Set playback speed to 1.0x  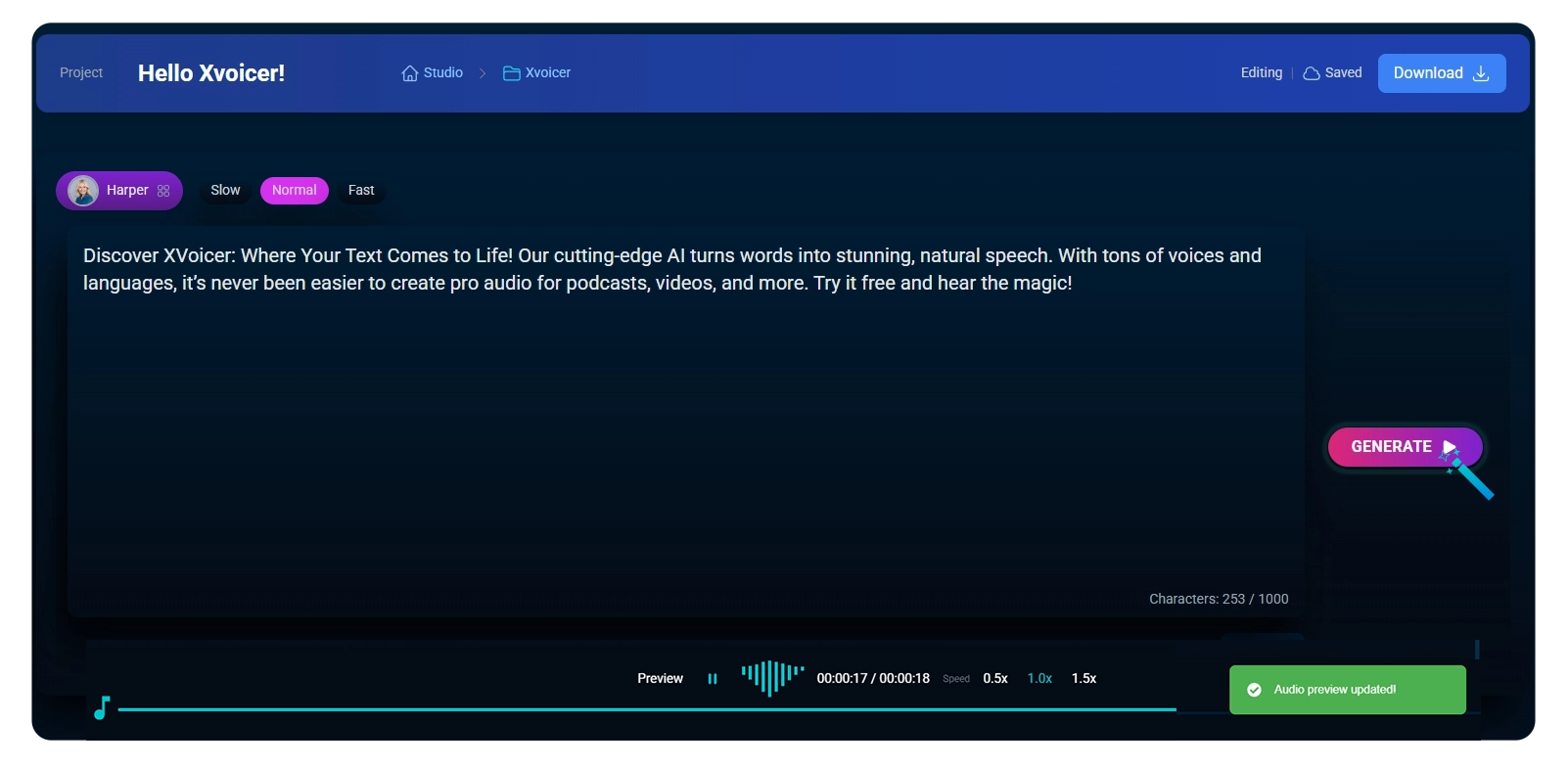pyautogui.click(x=1039, y=679)
